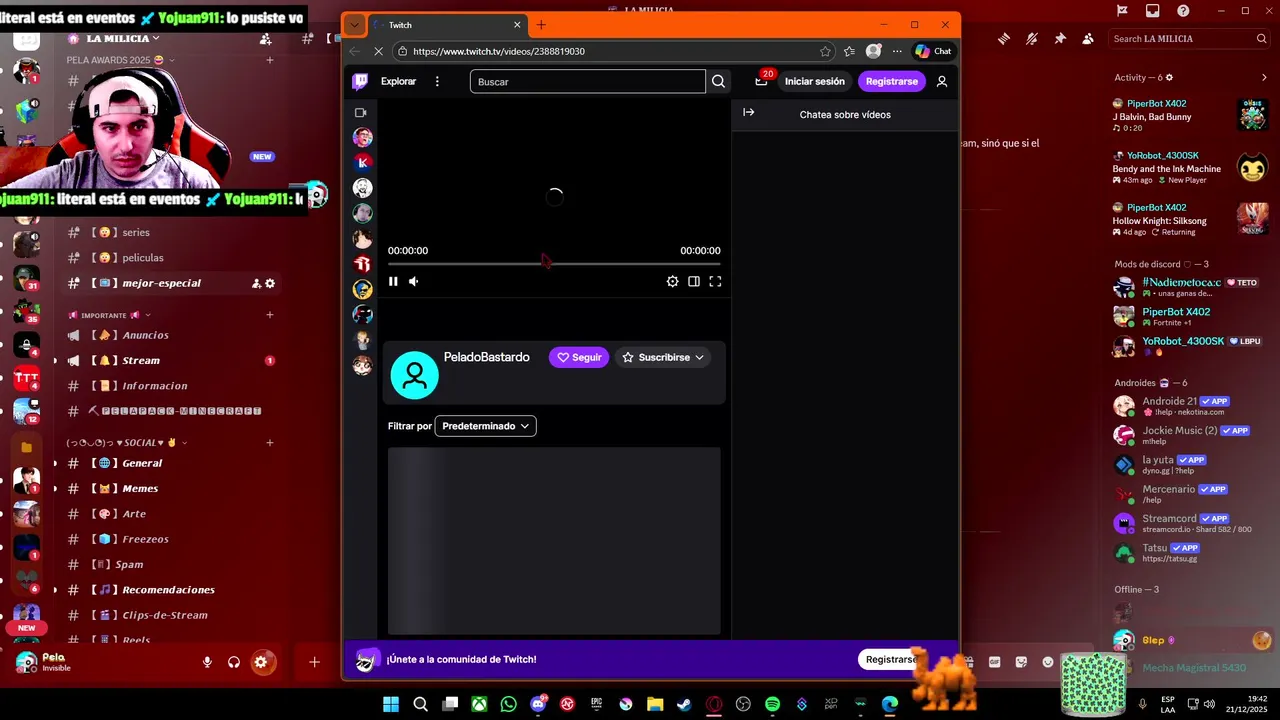Screen dimensions: 1280x720
Task: Collapse the SOCIAL channel category
Action: 125,443
